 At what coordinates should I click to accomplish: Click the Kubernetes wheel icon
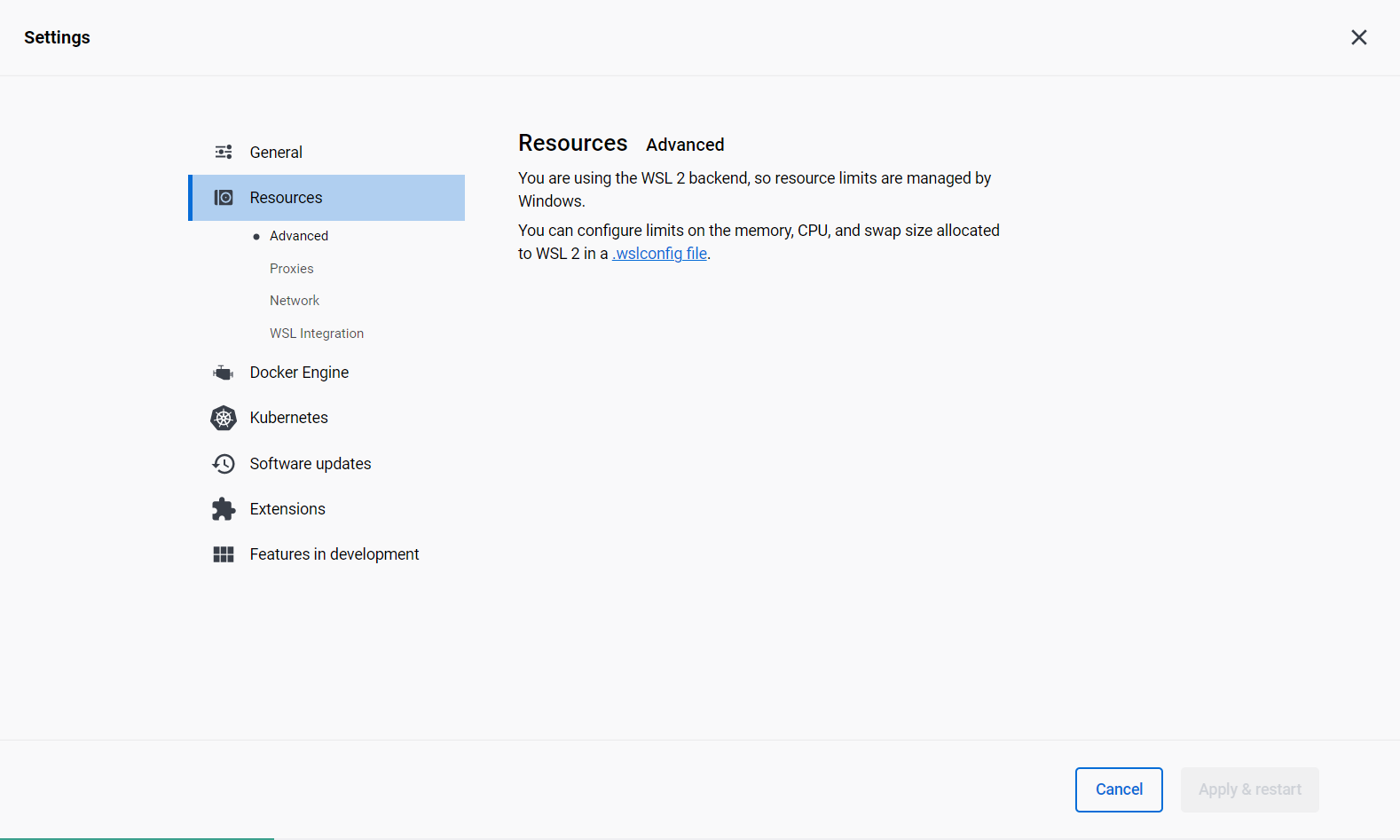click(x=224, y=418)
